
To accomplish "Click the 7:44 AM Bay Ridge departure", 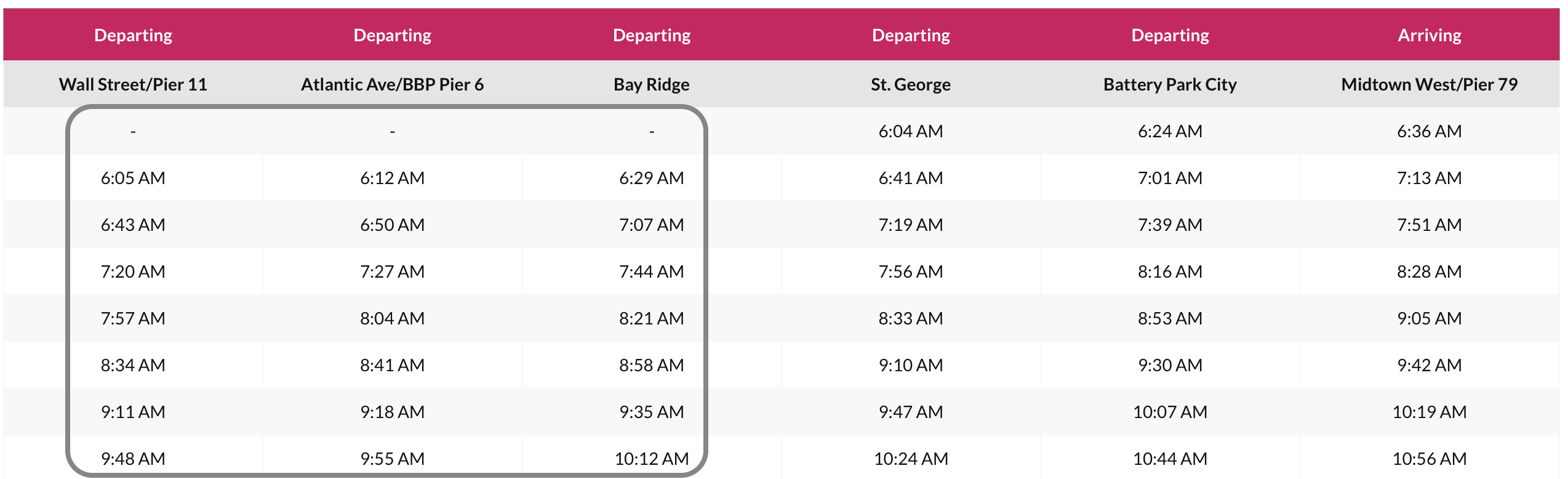I will (651, 272).
